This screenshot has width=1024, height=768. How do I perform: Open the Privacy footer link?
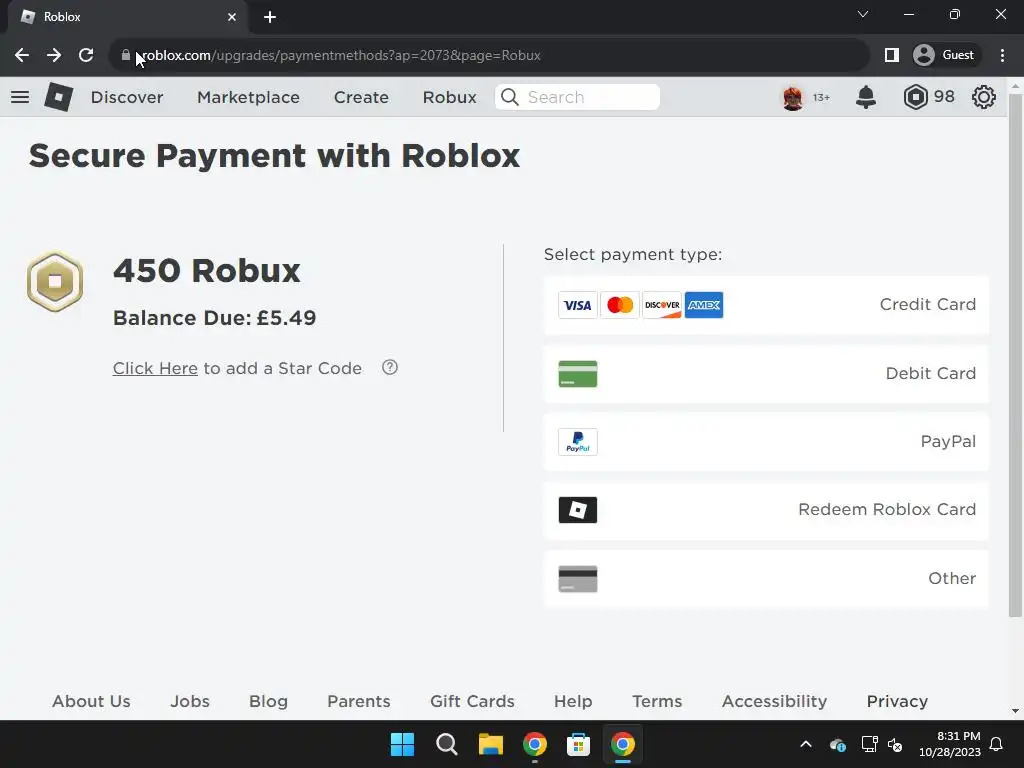pos(897,701)
